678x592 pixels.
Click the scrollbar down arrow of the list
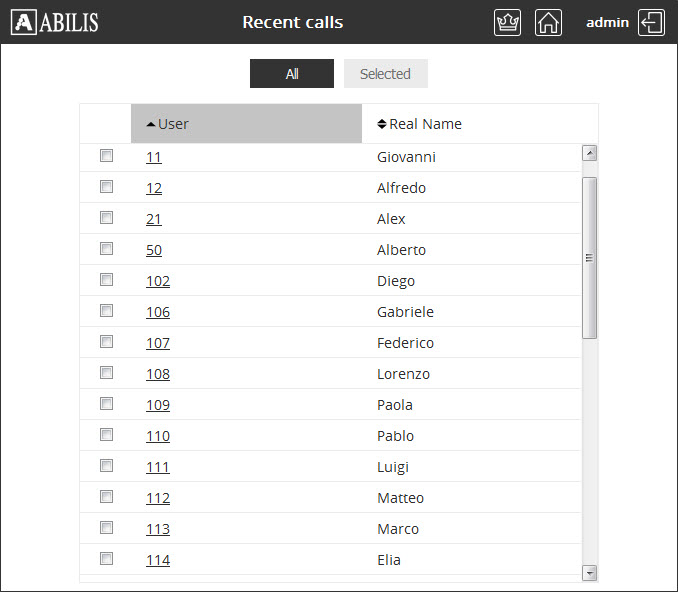point(589,573)
